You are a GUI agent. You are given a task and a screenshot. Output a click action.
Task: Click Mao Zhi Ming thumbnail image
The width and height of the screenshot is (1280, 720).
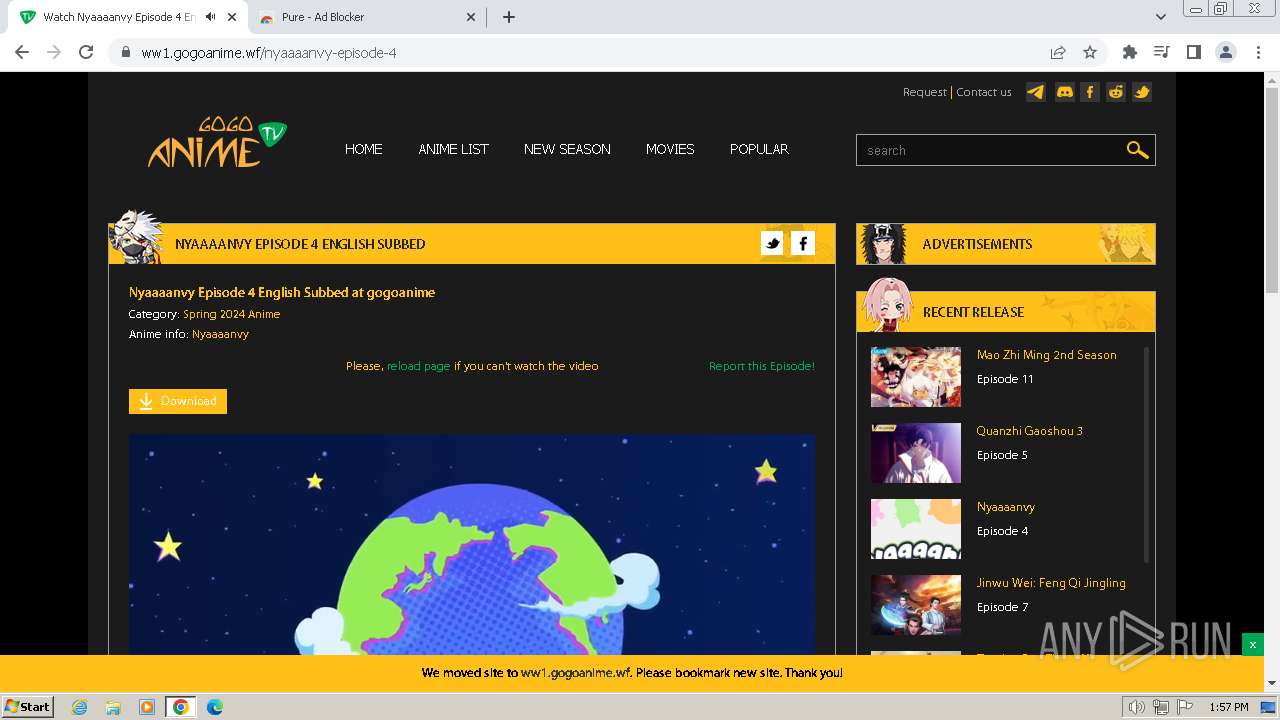tap(916, 377)
